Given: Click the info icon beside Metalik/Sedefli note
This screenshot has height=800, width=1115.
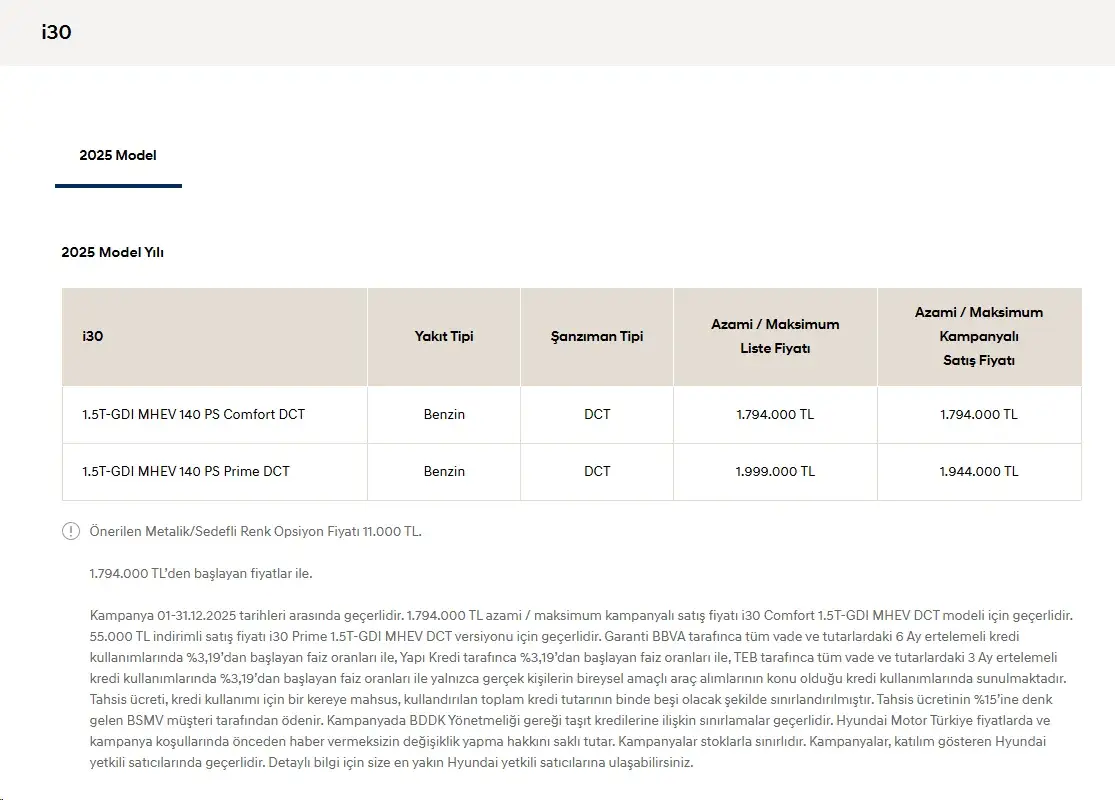Looking at the screenshot, I should pyautogui.click(x=71, y=531).
